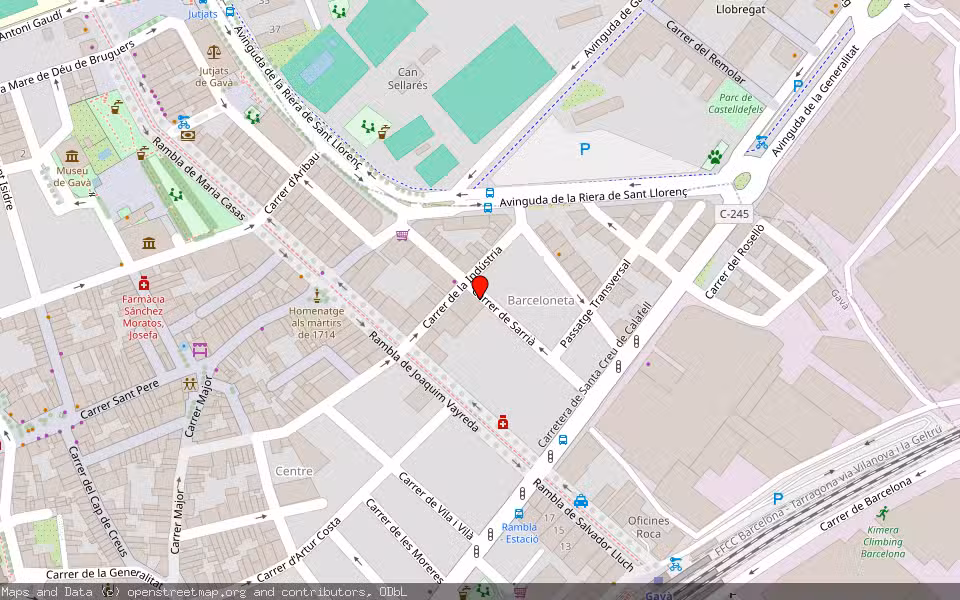Click the bus stop icon above Rambla - Estació
The height and width of the screenshot is (600, 960).
click(519, 514)
